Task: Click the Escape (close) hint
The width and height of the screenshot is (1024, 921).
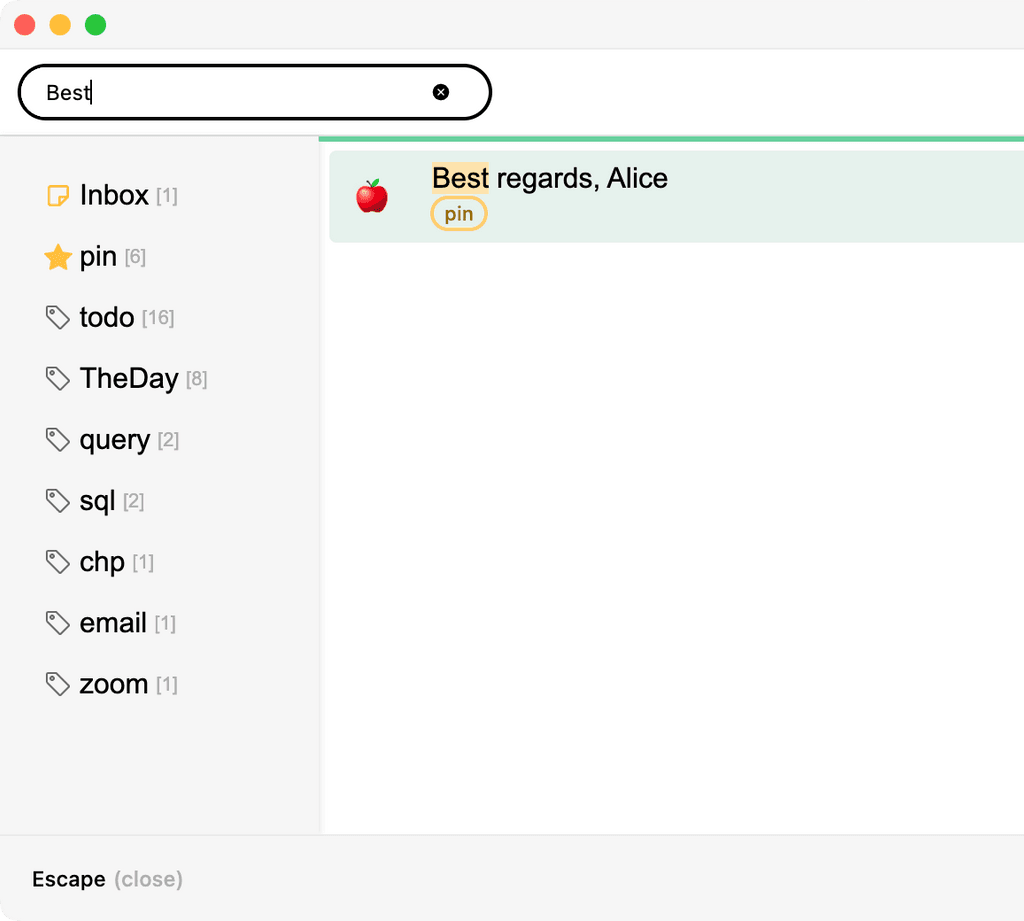Action: [108, 879]
